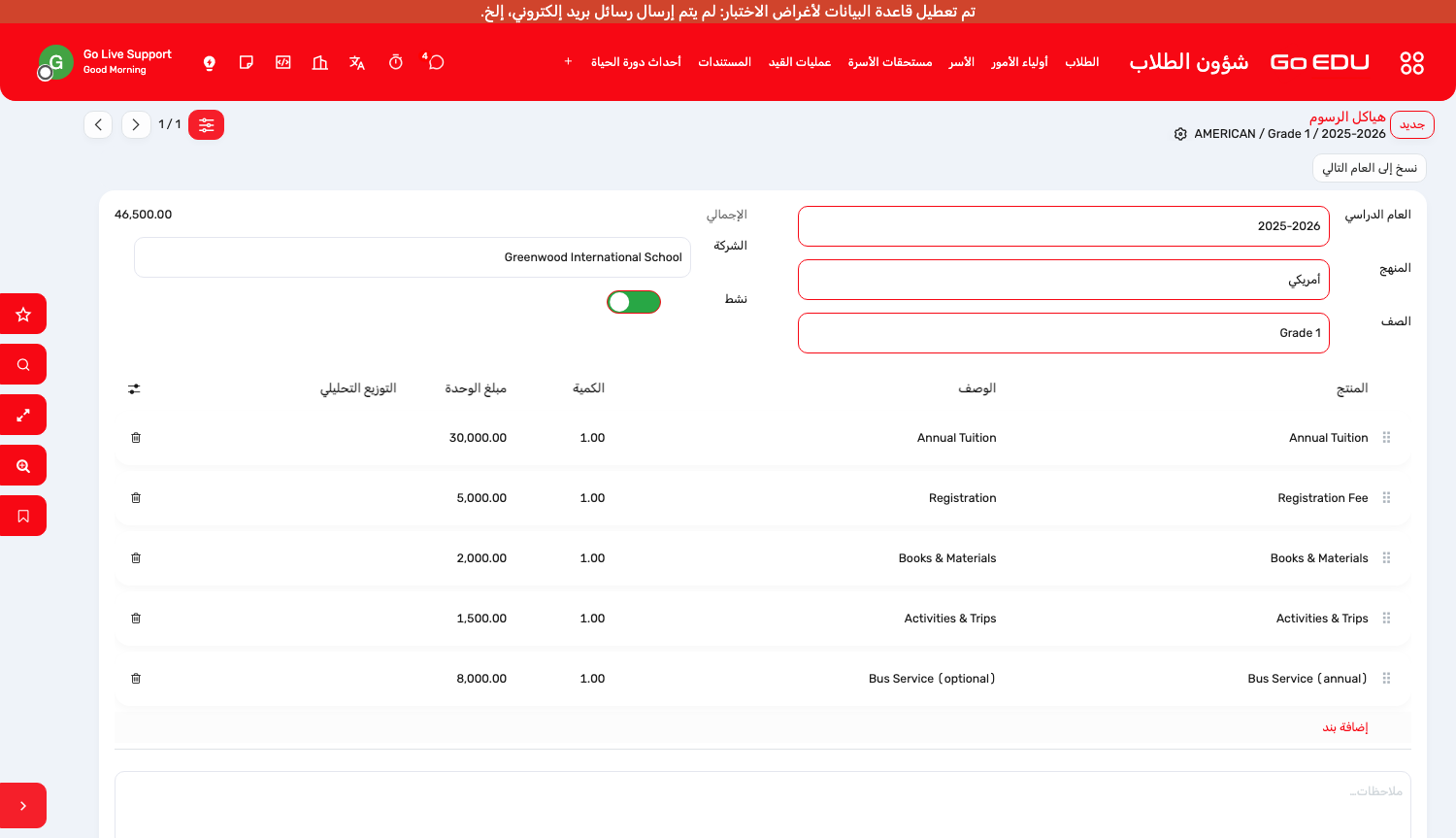Remove the Books & Materials line

[x=136, y=558]
